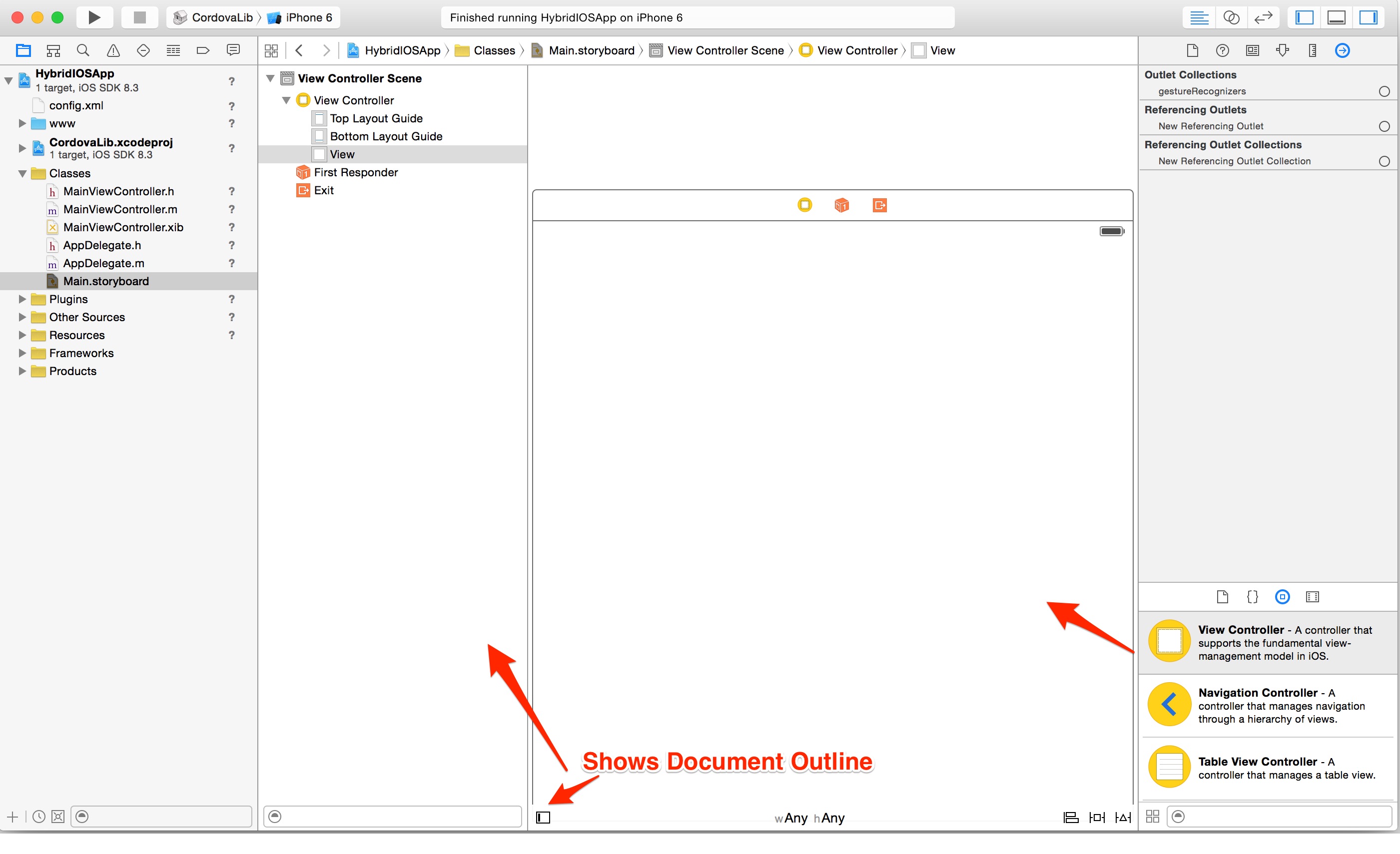Viewport: 1400px width, 854px height.
Task: Add a new file with plus button
Action: click(12, 817)
